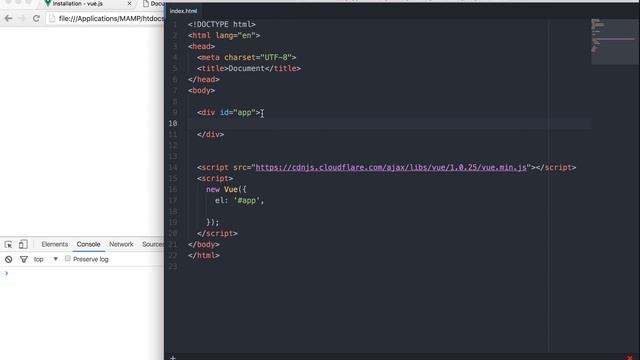Activate the DevTools inspect element picker
The height and width of the screenshot is (360, 640).
8,244
